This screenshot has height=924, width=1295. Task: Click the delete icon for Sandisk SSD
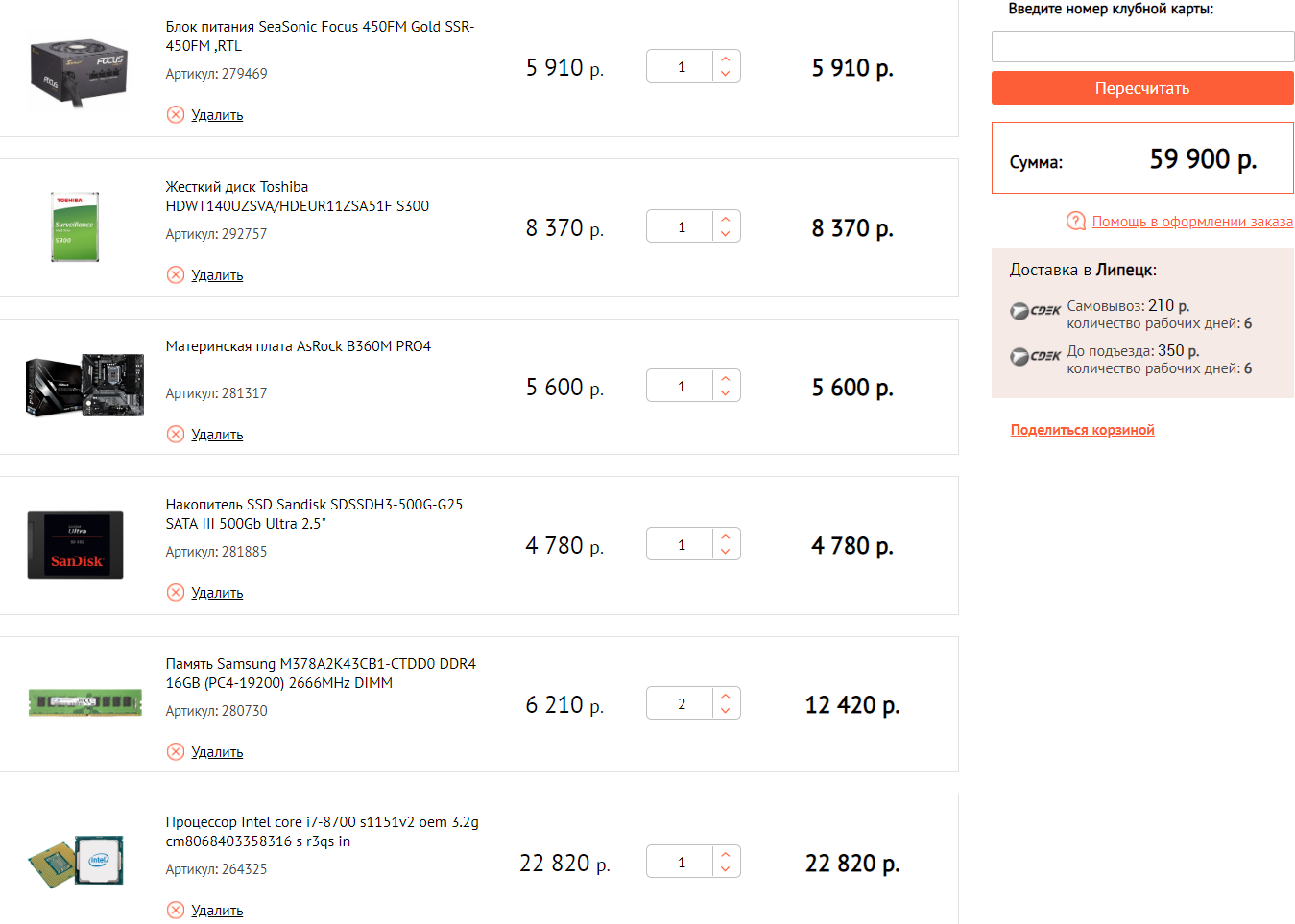(176, 593)
